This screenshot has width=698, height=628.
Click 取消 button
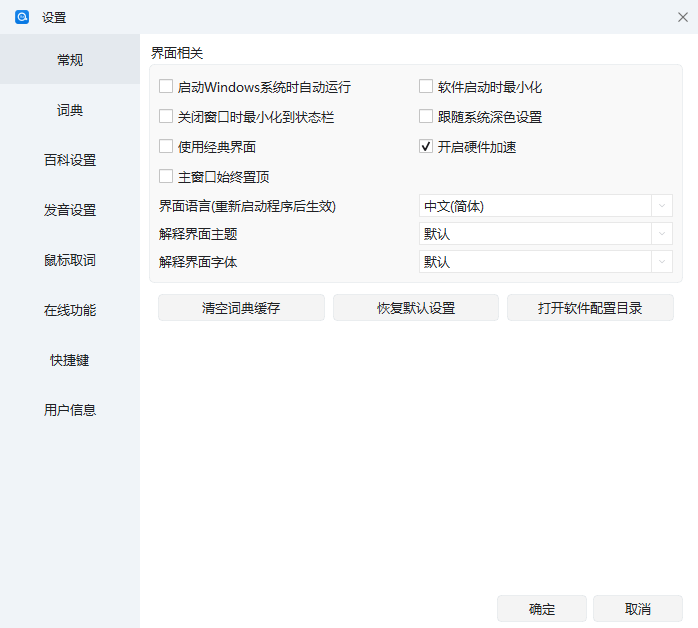point(637,608)
